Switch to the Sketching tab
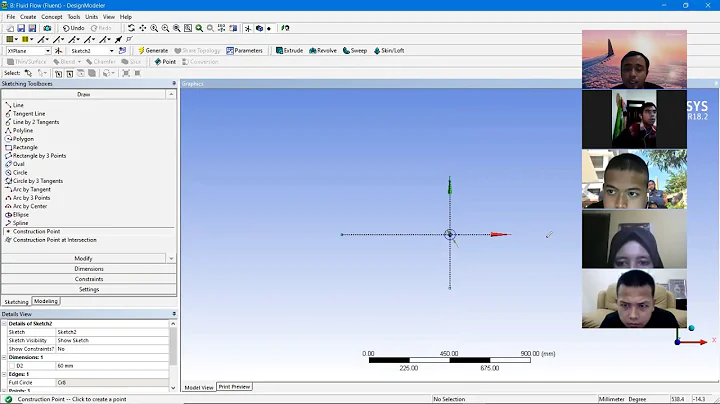This screenshot has width=720, height=404. (x=17, y=302)
